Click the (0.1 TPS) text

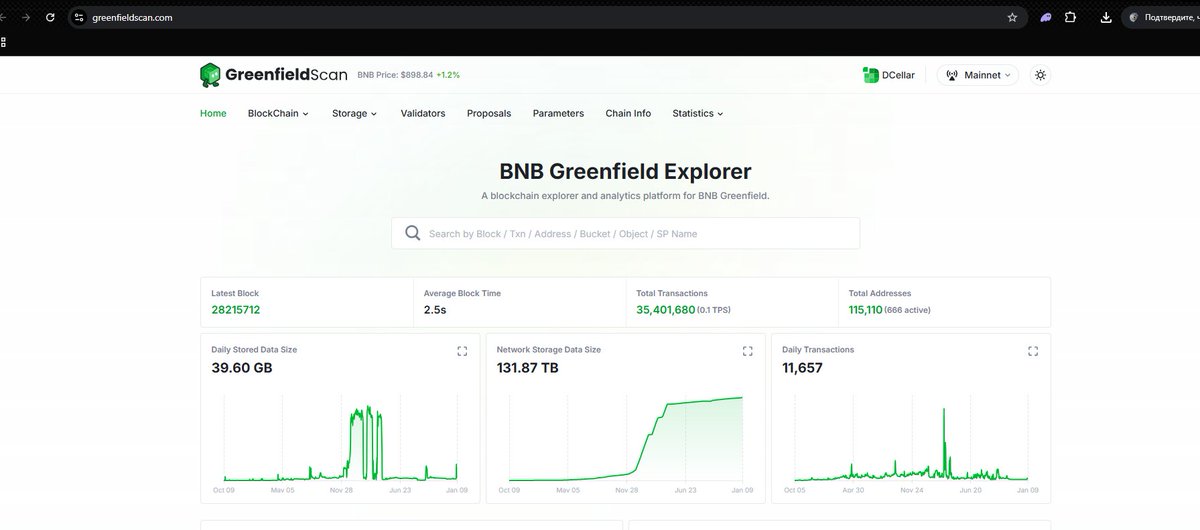[x=714, y=310]
